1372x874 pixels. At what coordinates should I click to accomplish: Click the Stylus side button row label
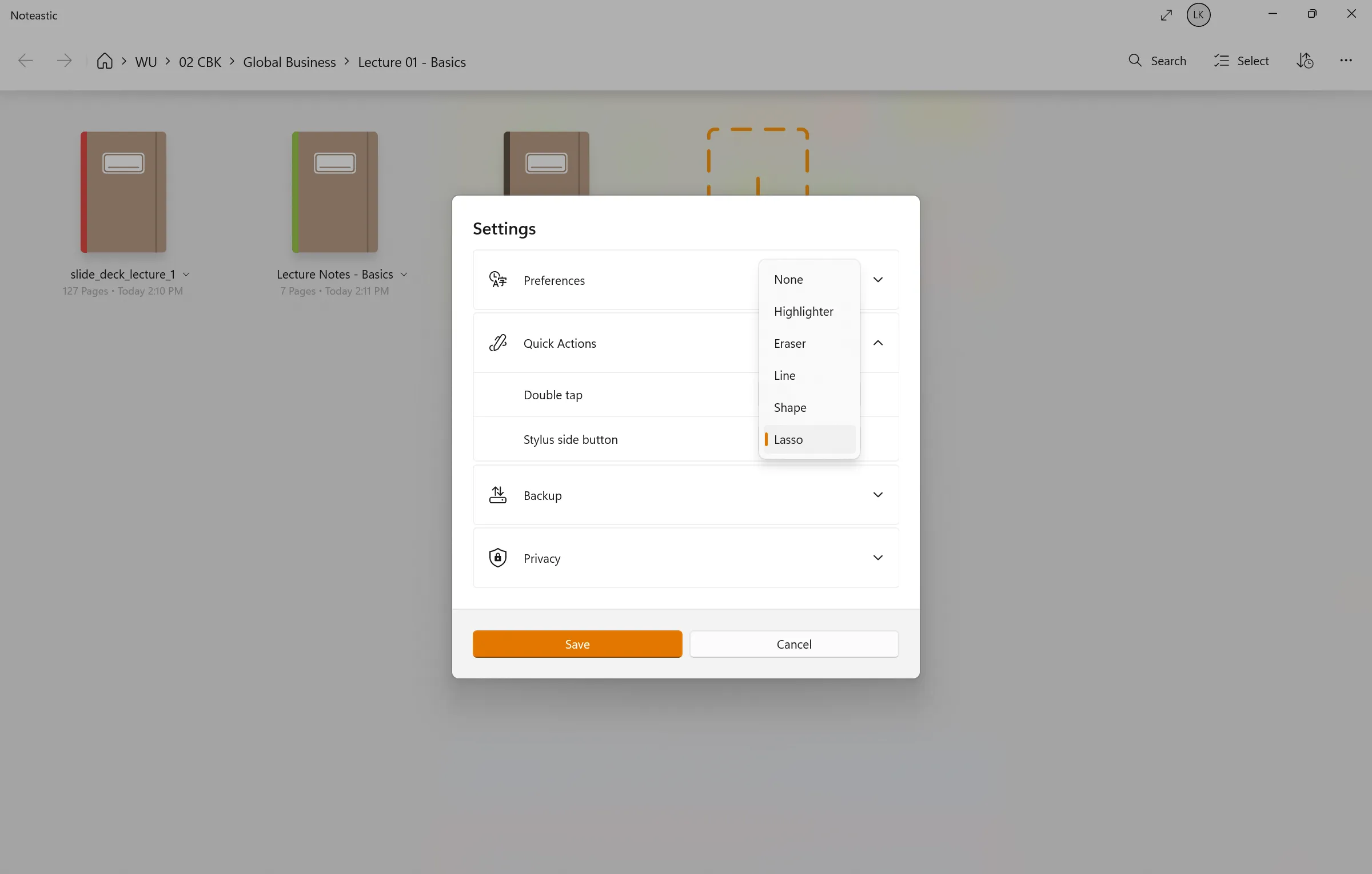(571, 439)
